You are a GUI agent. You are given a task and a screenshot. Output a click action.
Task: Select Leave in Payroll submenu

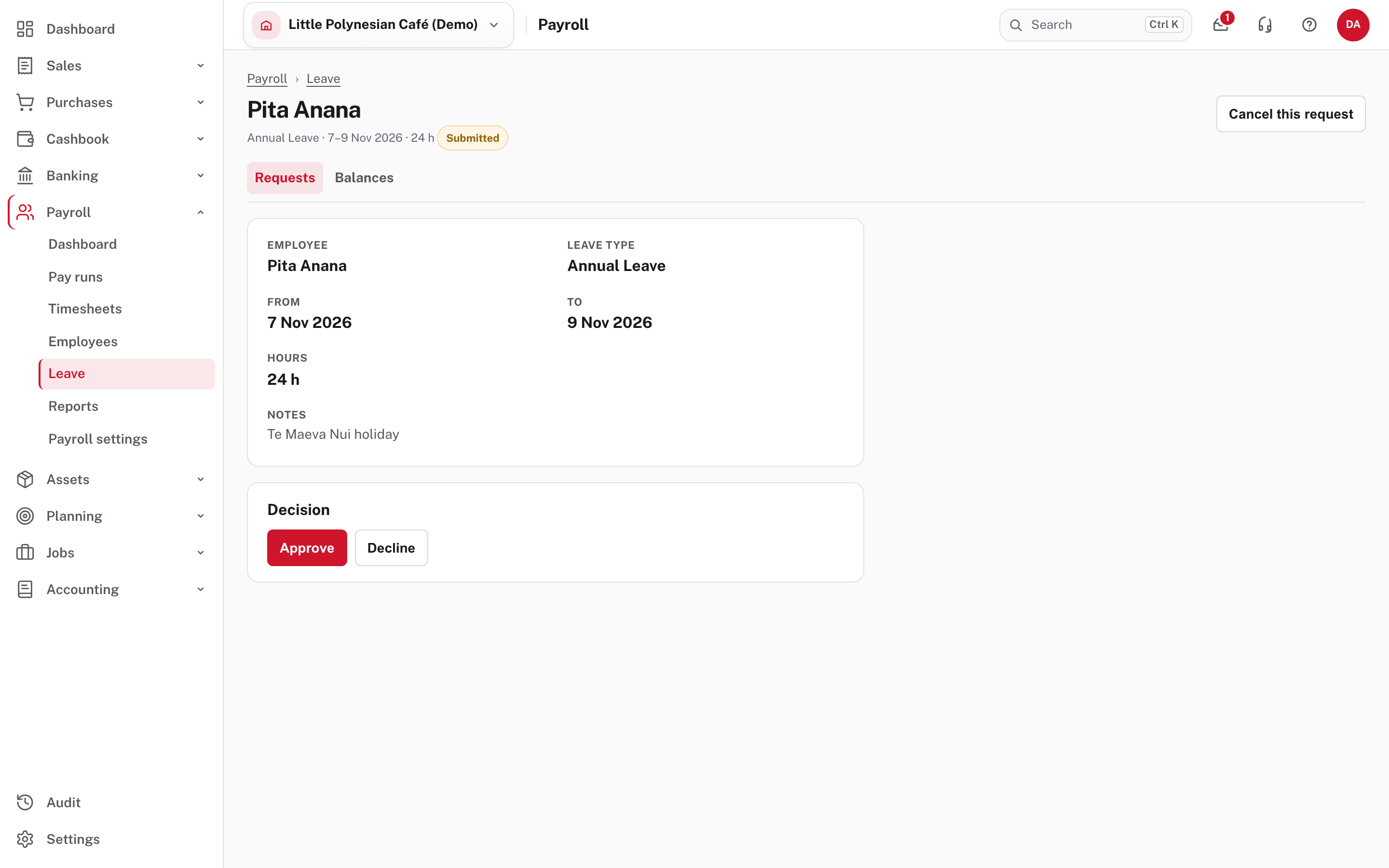(127, 374)
